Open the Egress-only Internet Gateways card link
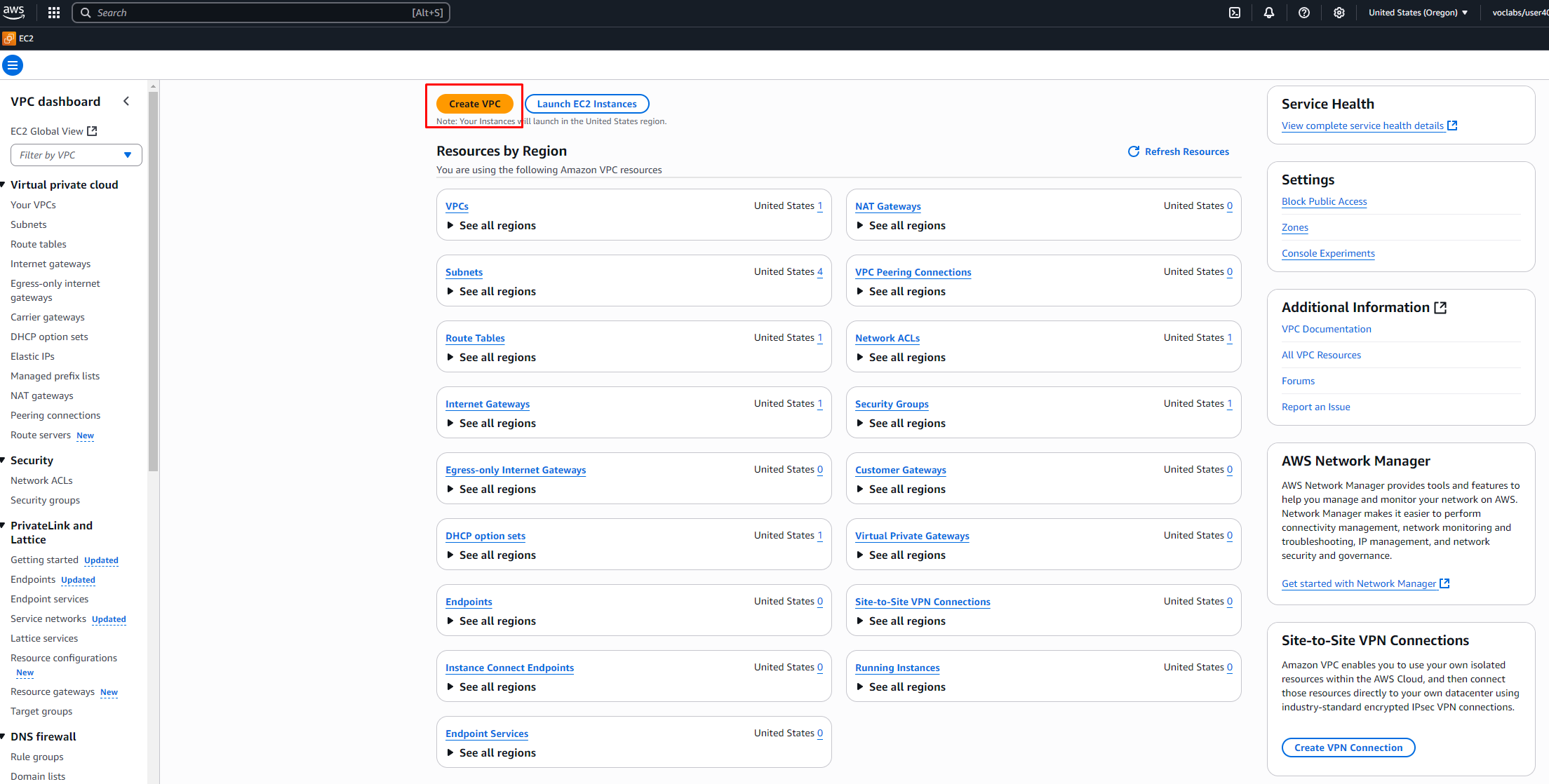Image resolution: width=1549 pixels, height=784 pixels. coord(516,470)
